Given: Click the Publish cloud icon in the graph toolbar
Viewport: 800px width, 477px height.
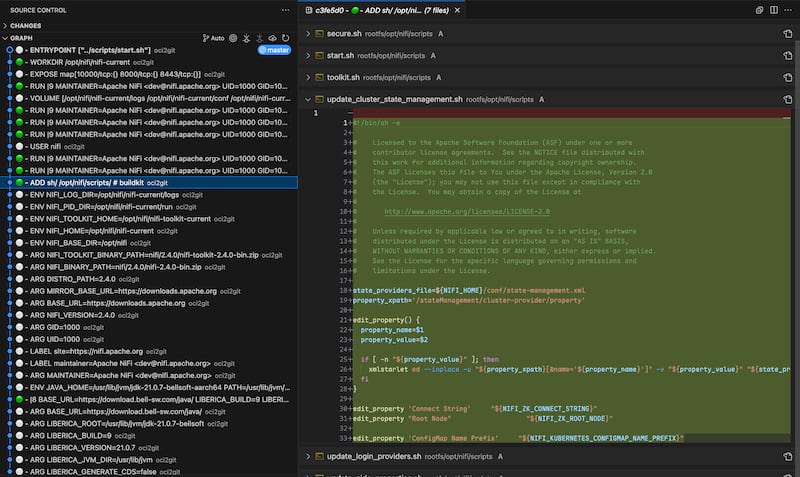Looking at the screenshot, I should [272, 38].
